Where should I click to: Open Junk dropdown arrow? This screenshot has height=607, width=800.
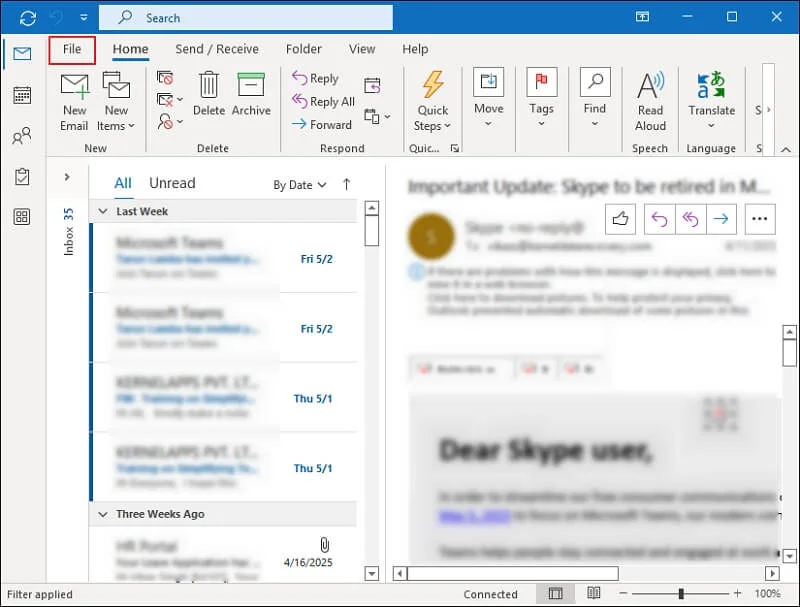[180, 121]
